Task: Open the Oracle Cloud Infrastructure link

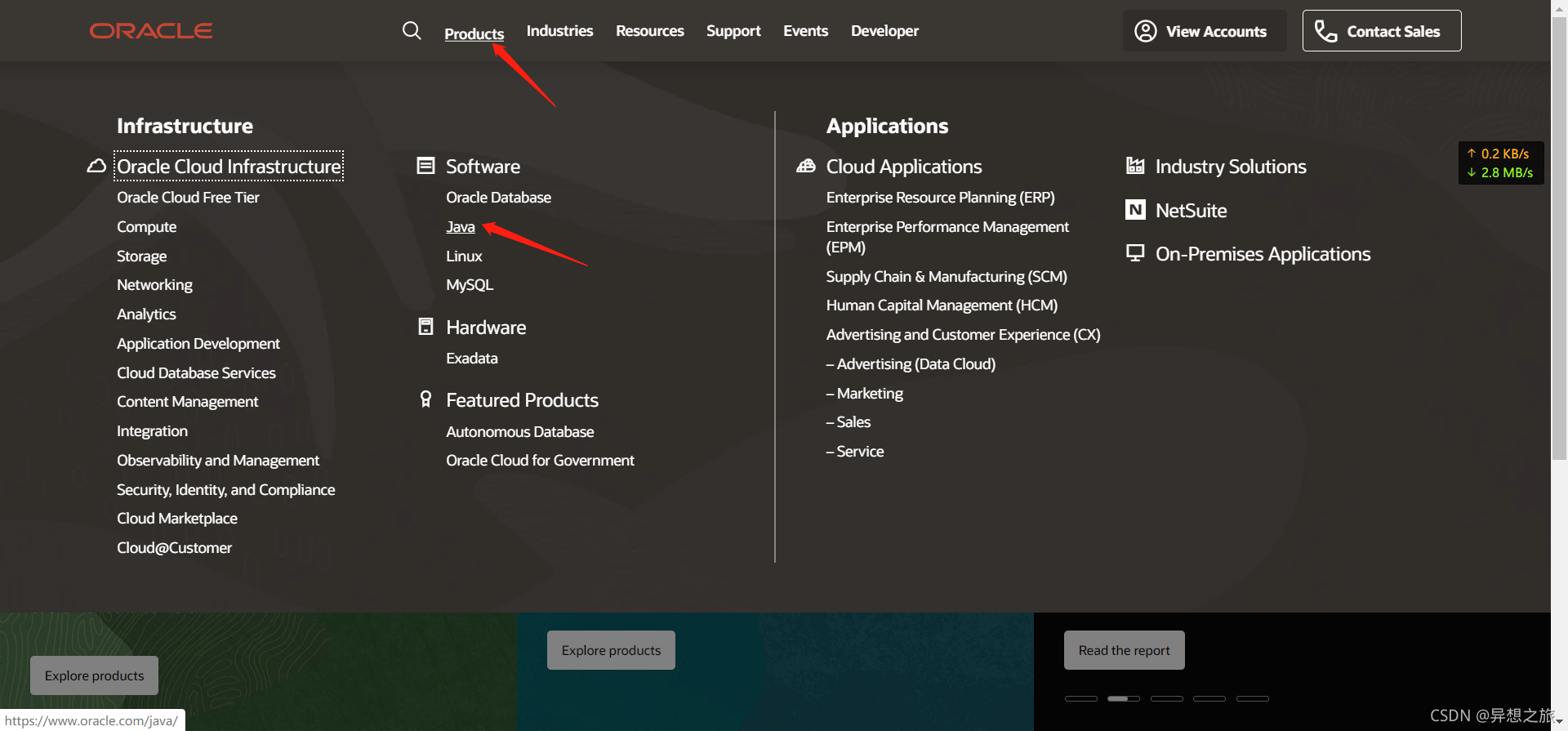Action: (229, 166)
